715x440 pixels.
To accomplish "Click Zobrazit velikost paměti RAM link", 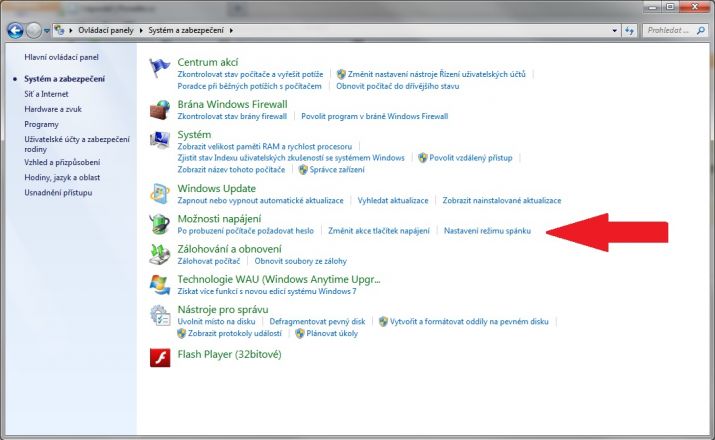I will (264, 146).
